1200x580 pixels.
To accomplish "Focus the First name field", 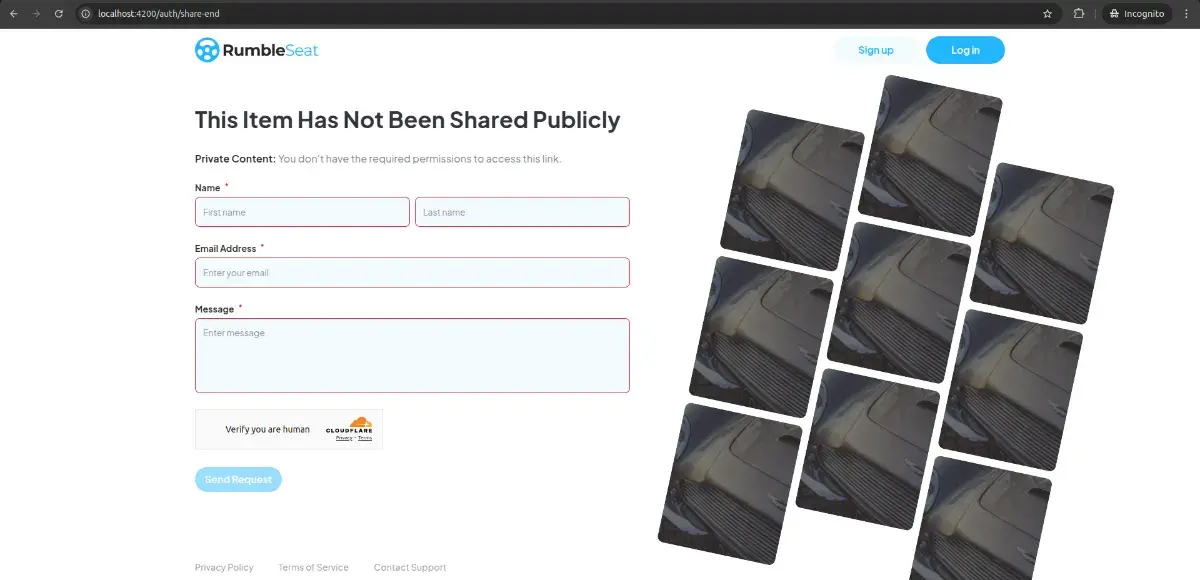I will click(x=302, y=212).
